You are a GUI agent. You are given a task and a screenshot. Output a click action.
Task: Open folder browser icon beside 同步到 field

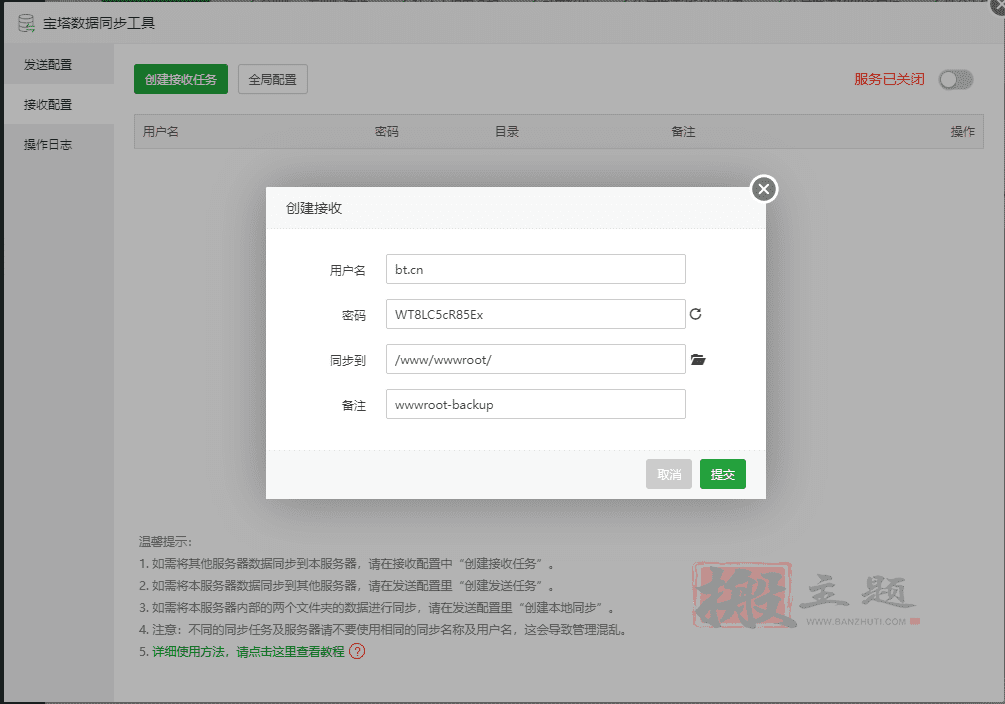(x=698, y=360)
